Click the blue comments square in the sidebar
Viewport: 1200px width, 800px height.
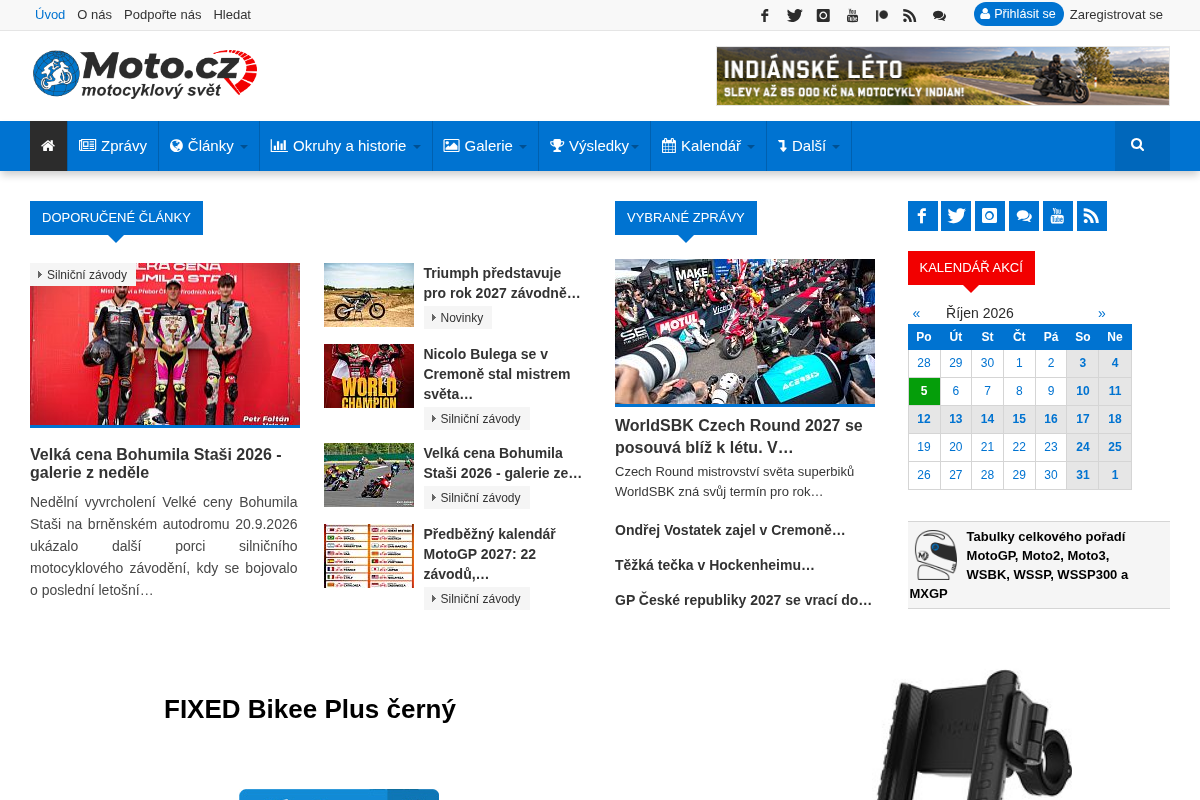point(1024,216)
